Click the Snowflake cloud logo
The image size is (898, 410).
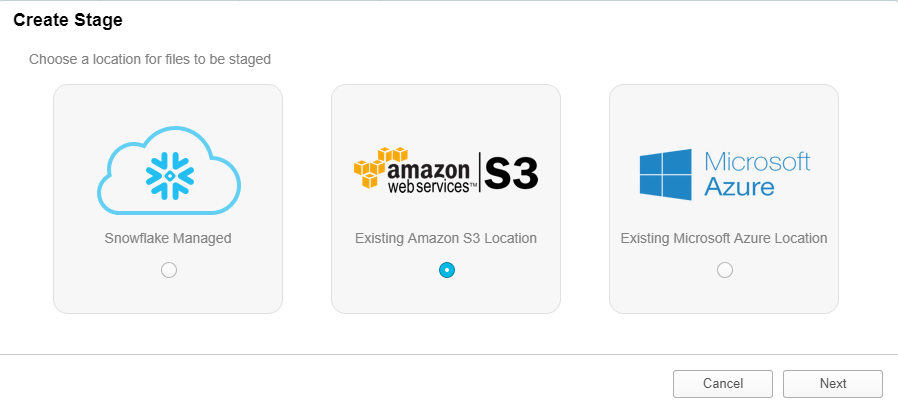click(169, 171)
